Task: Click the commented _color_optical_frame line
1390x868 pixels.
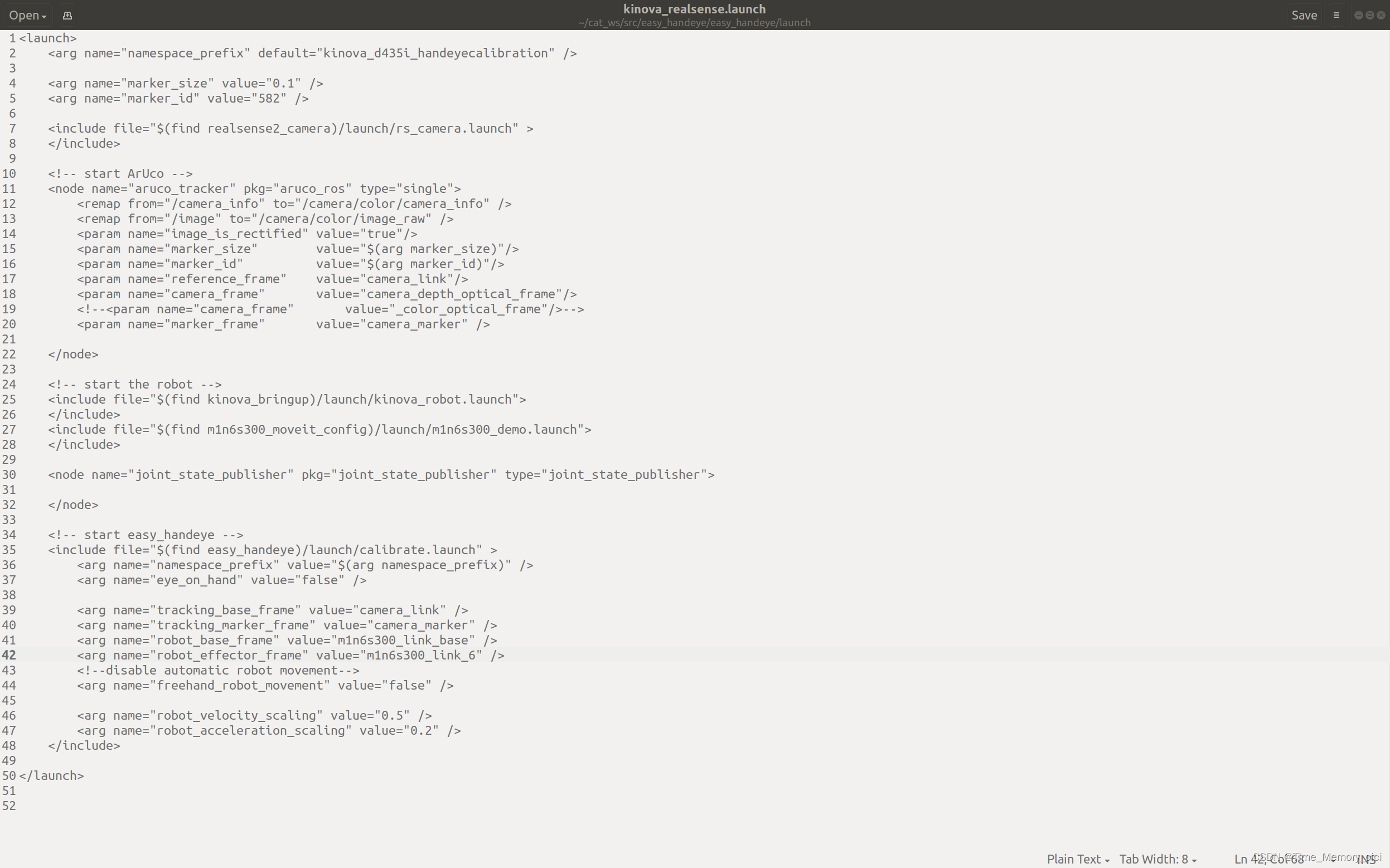Action: tap(330, 309)
